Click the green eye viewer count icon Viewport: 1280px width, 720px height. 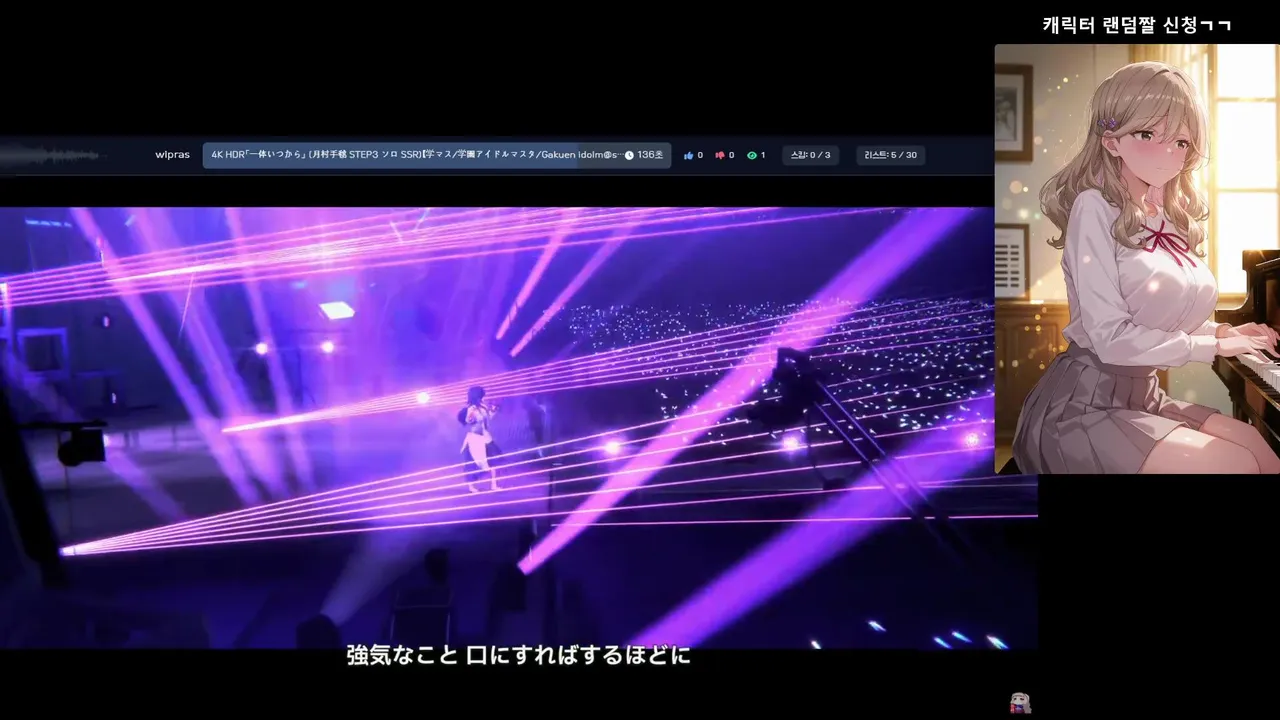(x=752, y=155)
